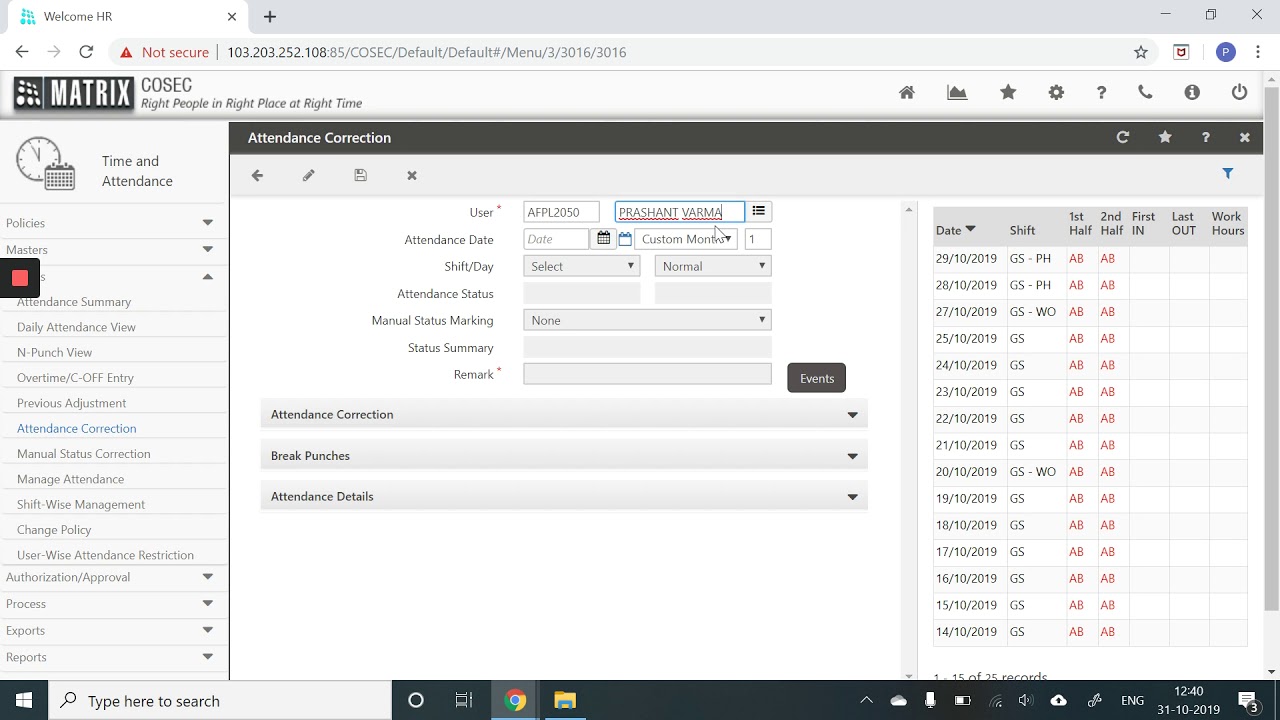Click the Remark input field
Image resolution: width=1280 pixels, height=720 pixels.
coord(647,374)
